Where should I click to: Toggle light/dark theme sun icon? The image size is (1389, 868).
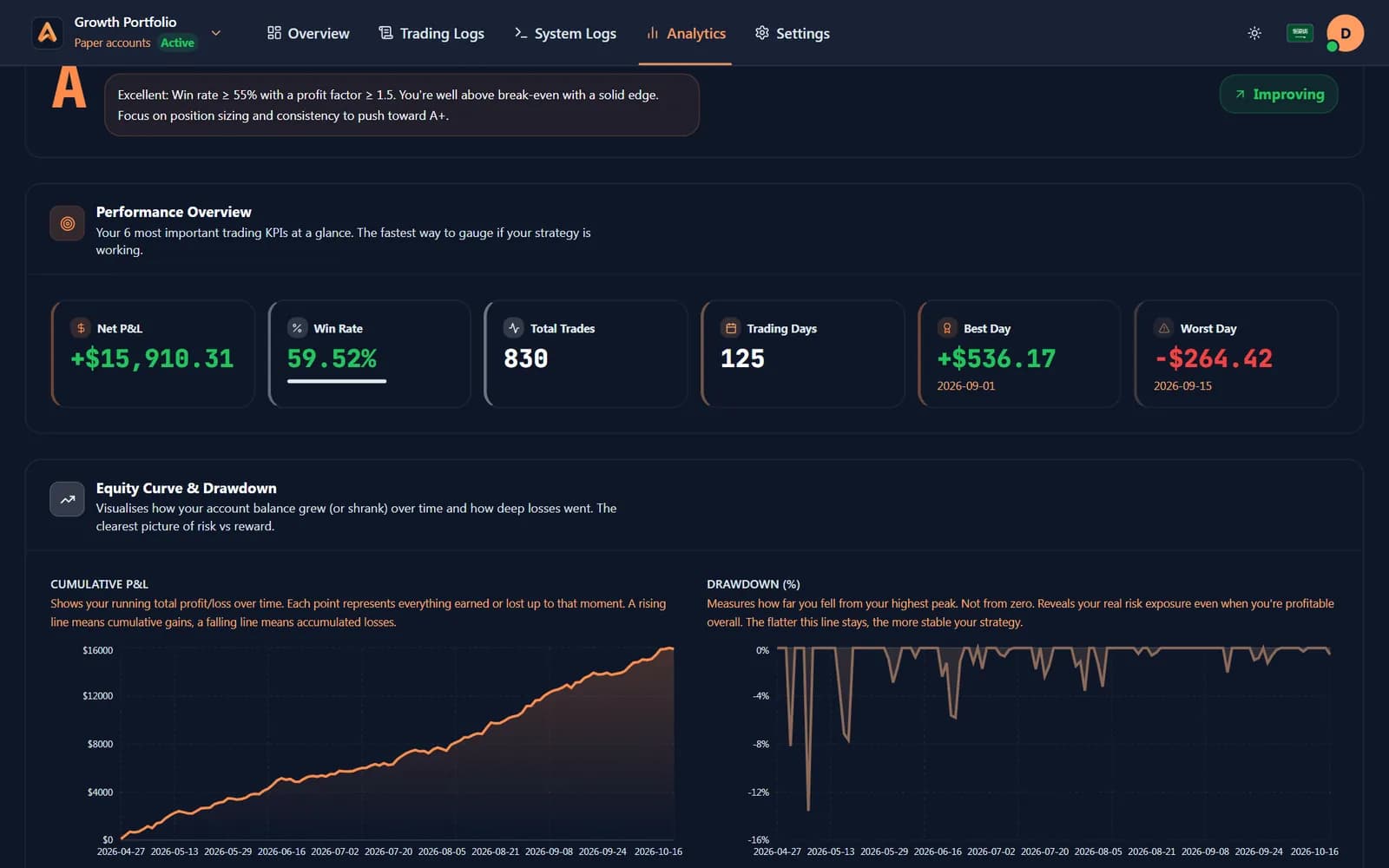[x=1254, y=33]
